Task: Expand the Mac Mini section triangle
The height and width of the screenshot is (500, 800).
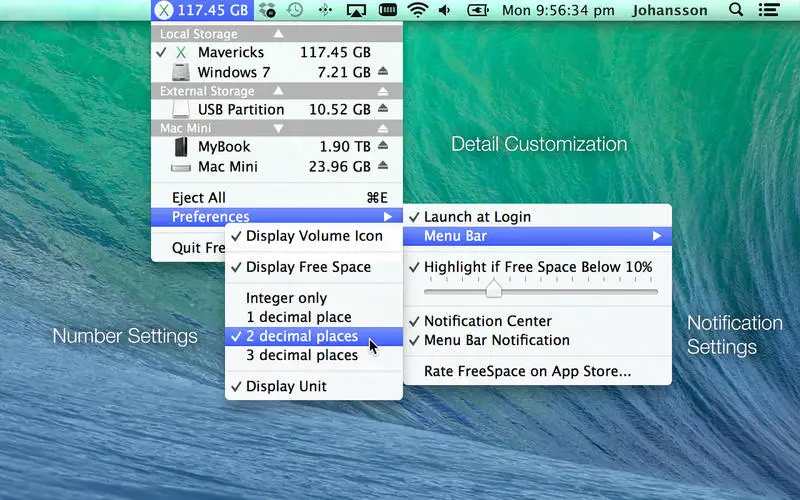Action: 278,129
